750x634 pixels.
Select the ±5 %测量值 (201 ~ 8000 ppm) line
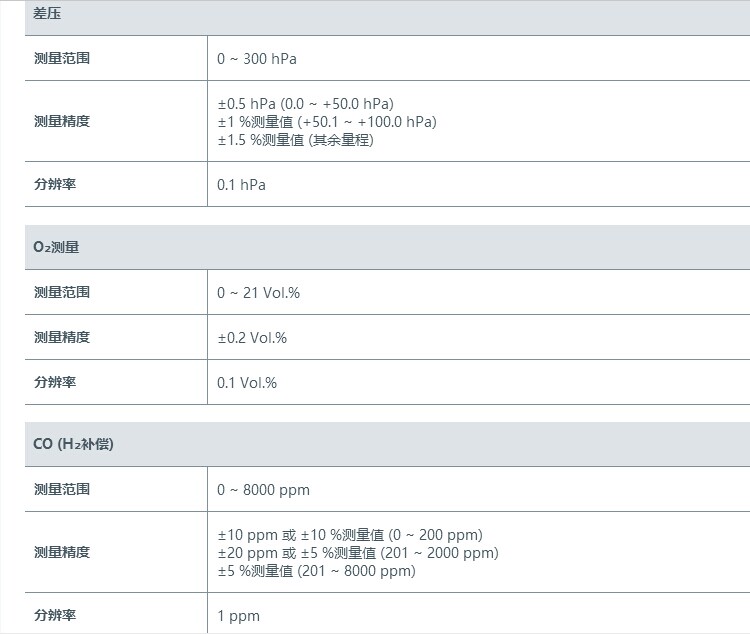(x=316, y=571)
